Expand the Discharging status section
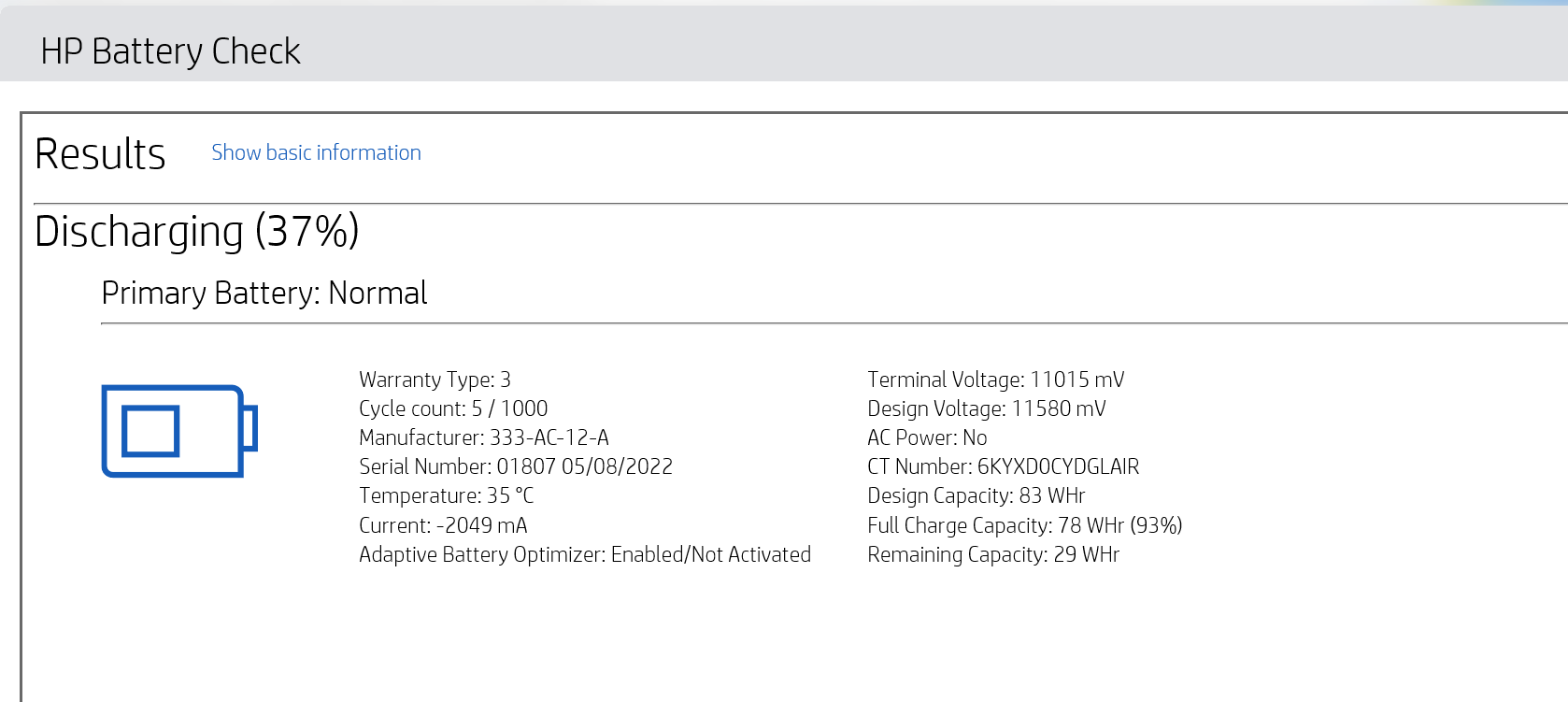This screenshot has width=1568, height=702. (197, 232)
